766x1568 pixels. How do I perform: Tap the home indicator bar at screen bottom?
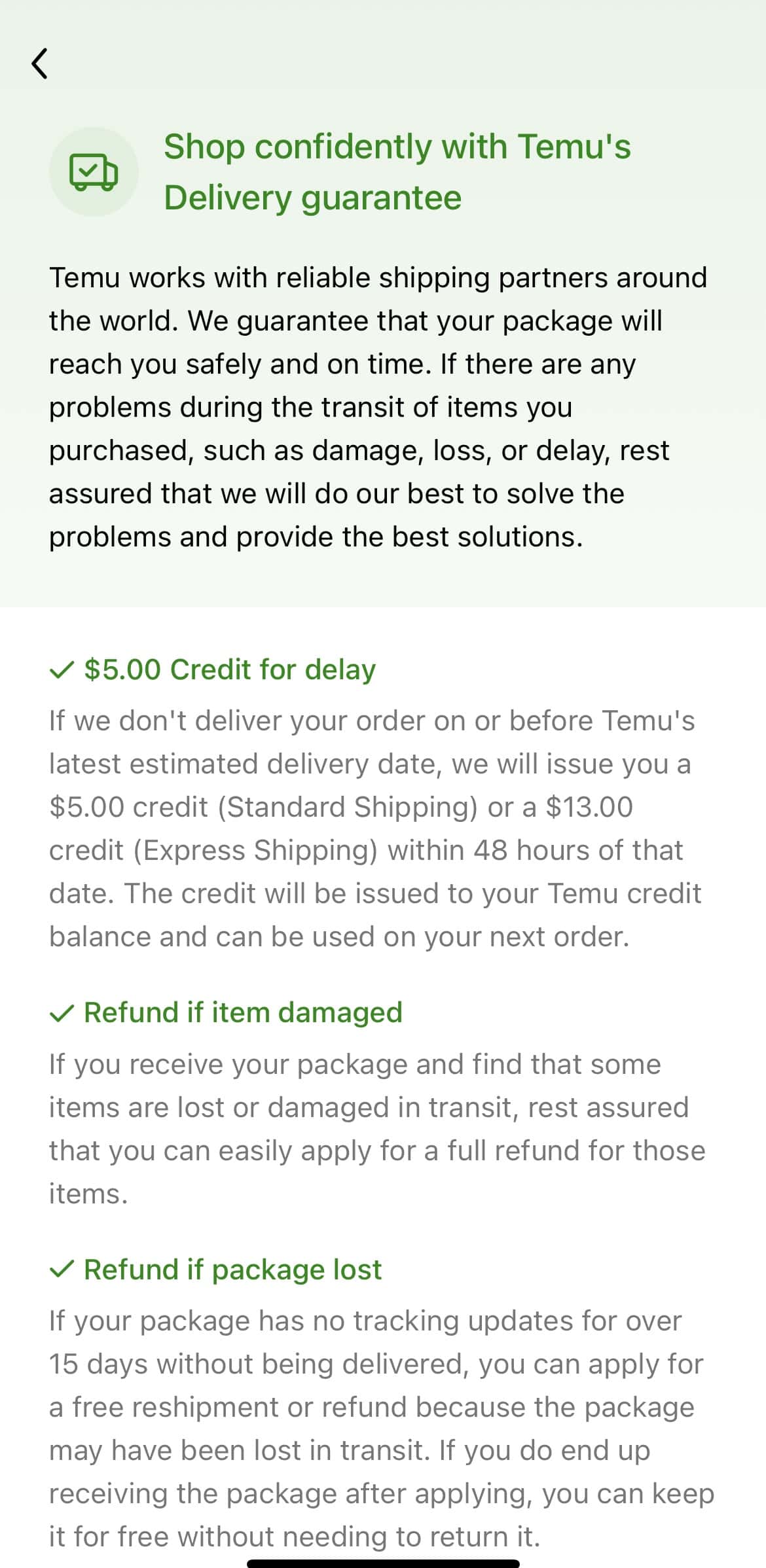coord(383,1563)
